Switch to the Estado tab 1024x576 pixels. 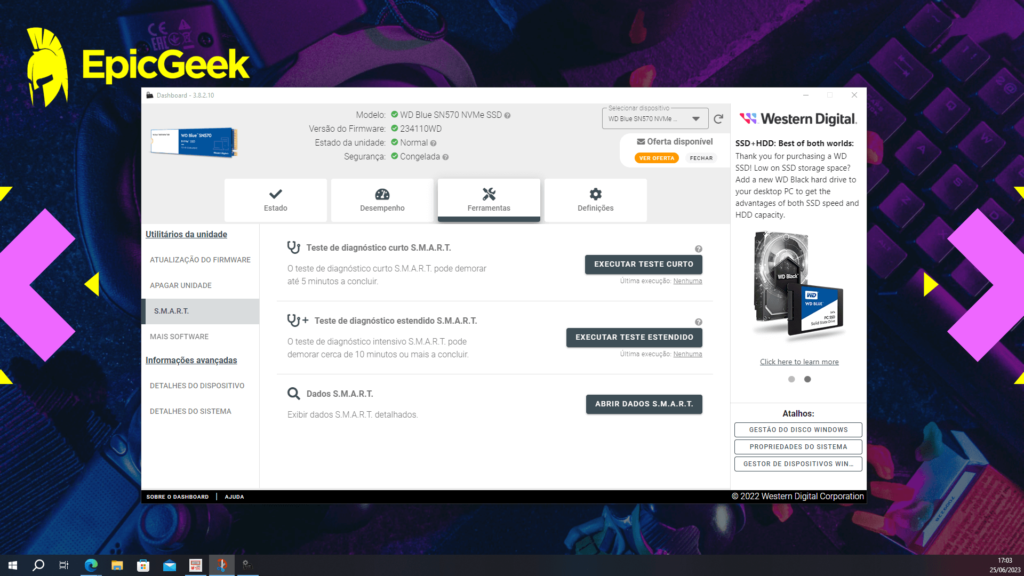click(275, 200)
